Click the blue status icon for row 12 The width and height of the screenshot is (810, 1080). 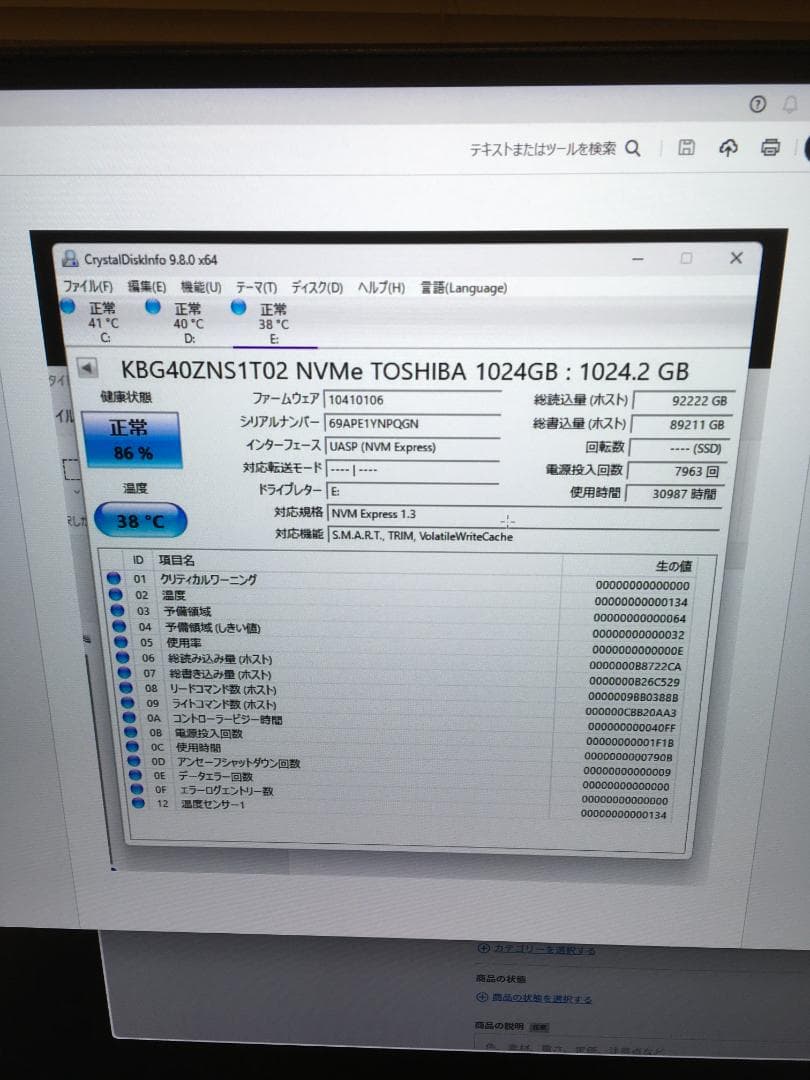click(x=138, y=803)
